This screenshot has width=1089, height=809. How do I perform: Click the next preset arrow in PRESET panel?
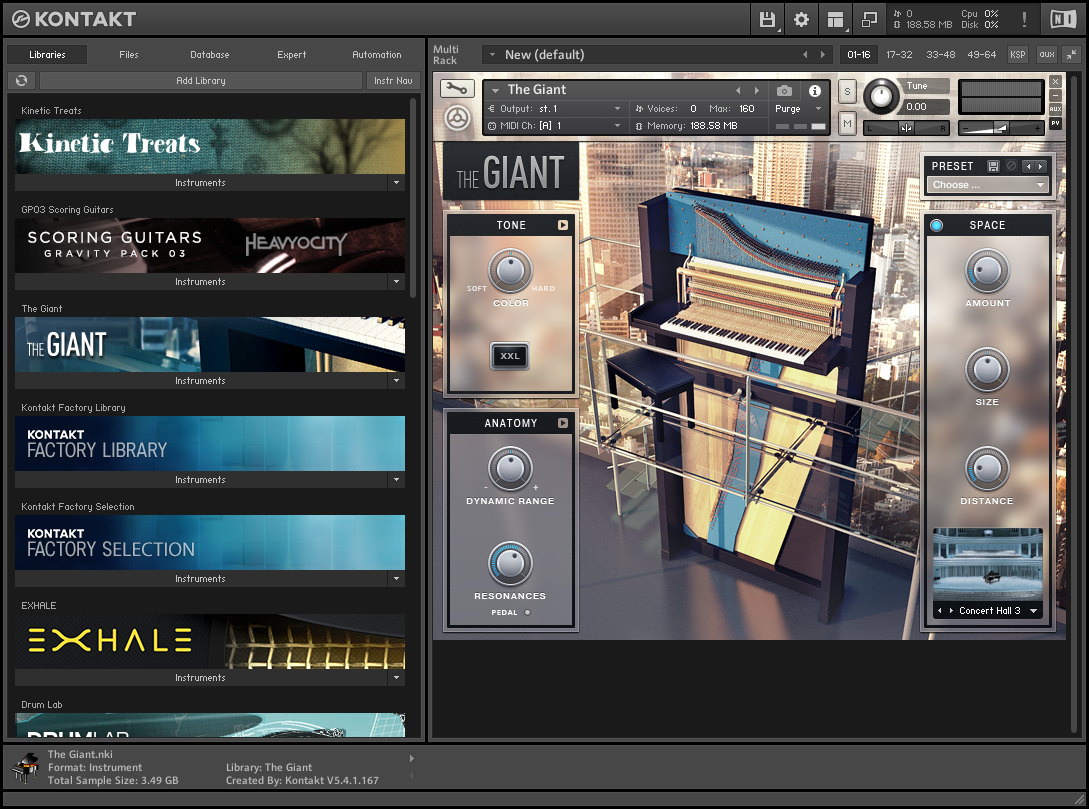point(1040,166)
